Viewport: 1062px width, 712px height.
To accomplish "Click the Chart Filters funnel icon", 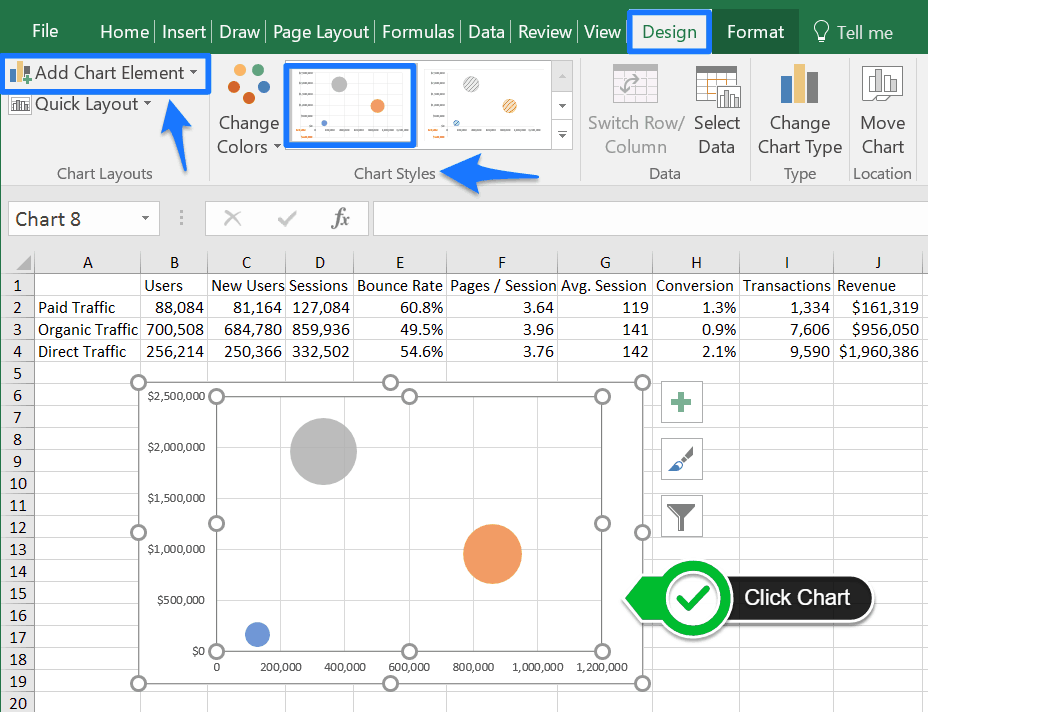I will (x=681, y=516).
